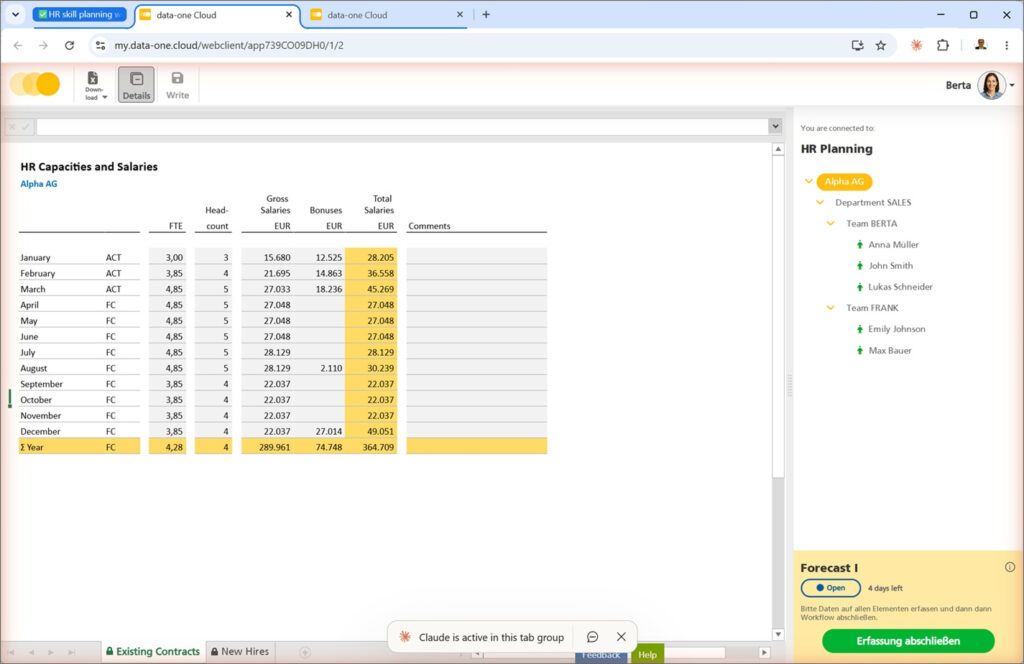
Task: Click the install app icon in address bar
Action: (x=857, y=45)
